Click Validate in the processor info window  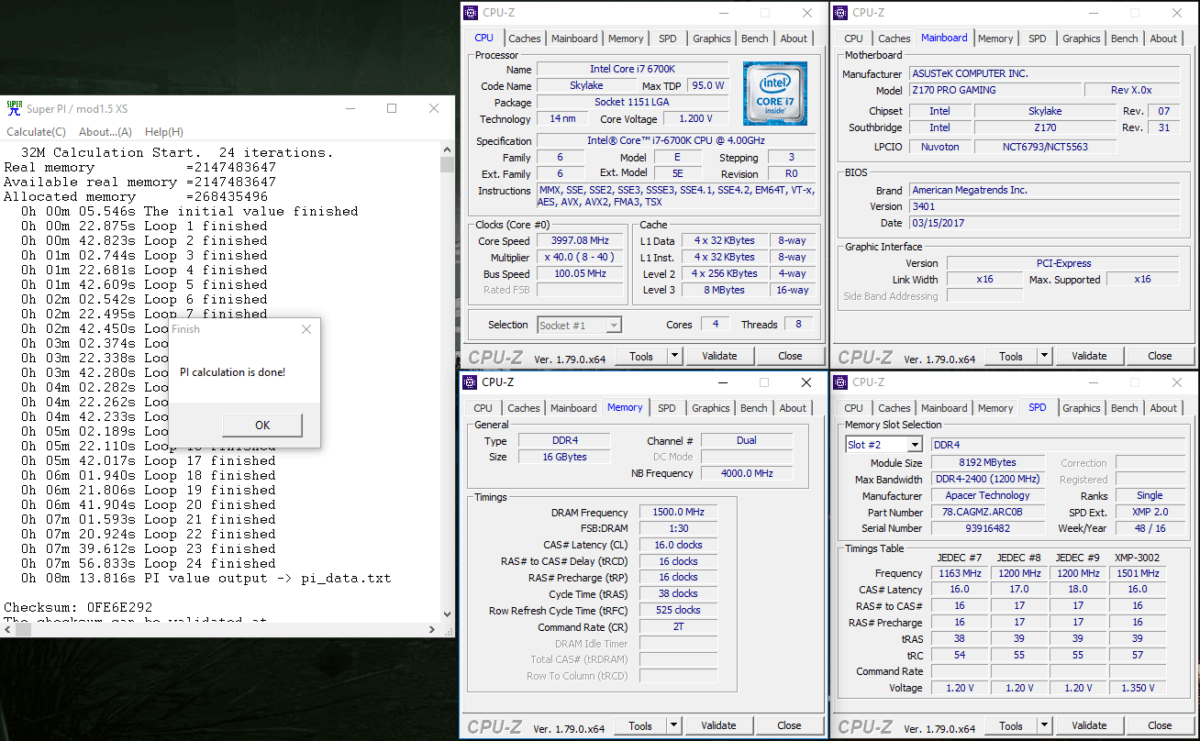tap(719, 356)
